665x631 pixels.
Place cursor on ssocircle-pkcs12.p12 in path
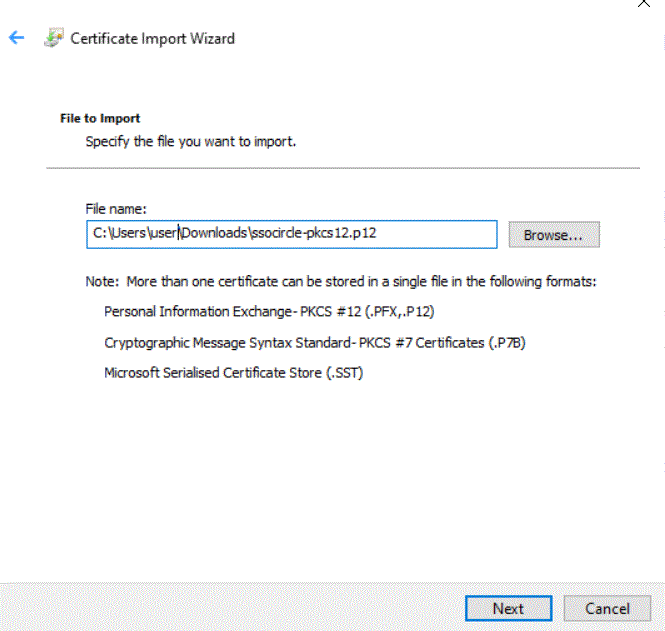point(314,233)
